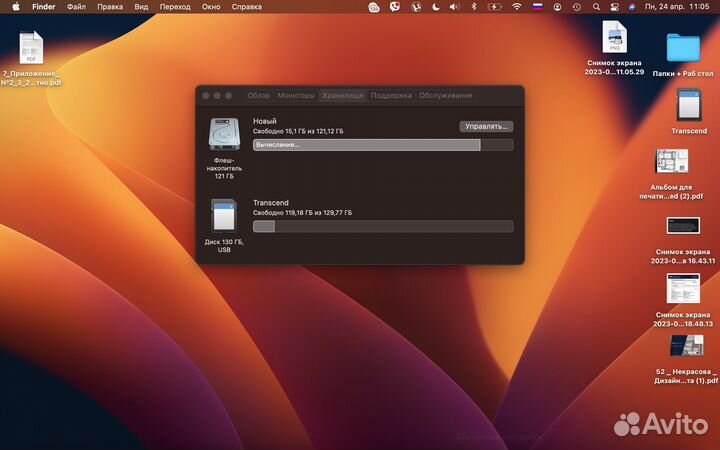
Task: Open the volume speaker icon
Action: pos(452,6)
